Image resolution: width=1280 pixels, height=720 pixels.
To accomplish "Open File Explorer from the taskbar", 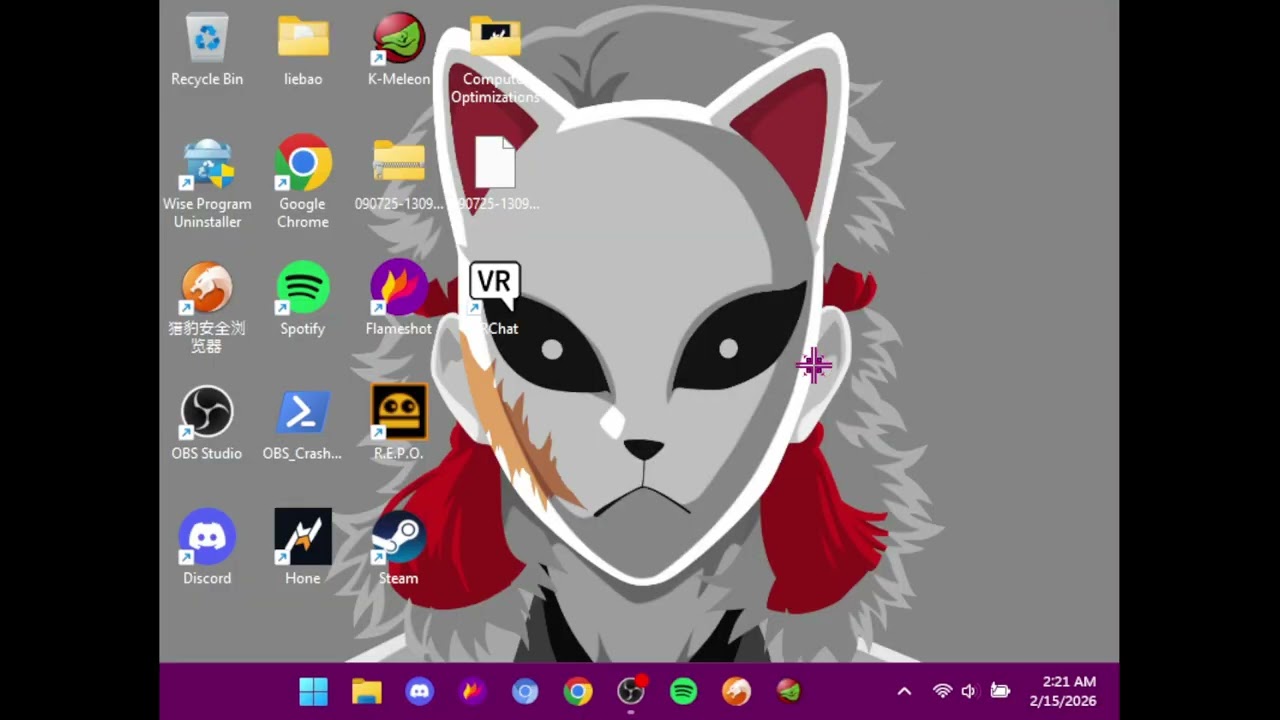I will click(367, 691).
